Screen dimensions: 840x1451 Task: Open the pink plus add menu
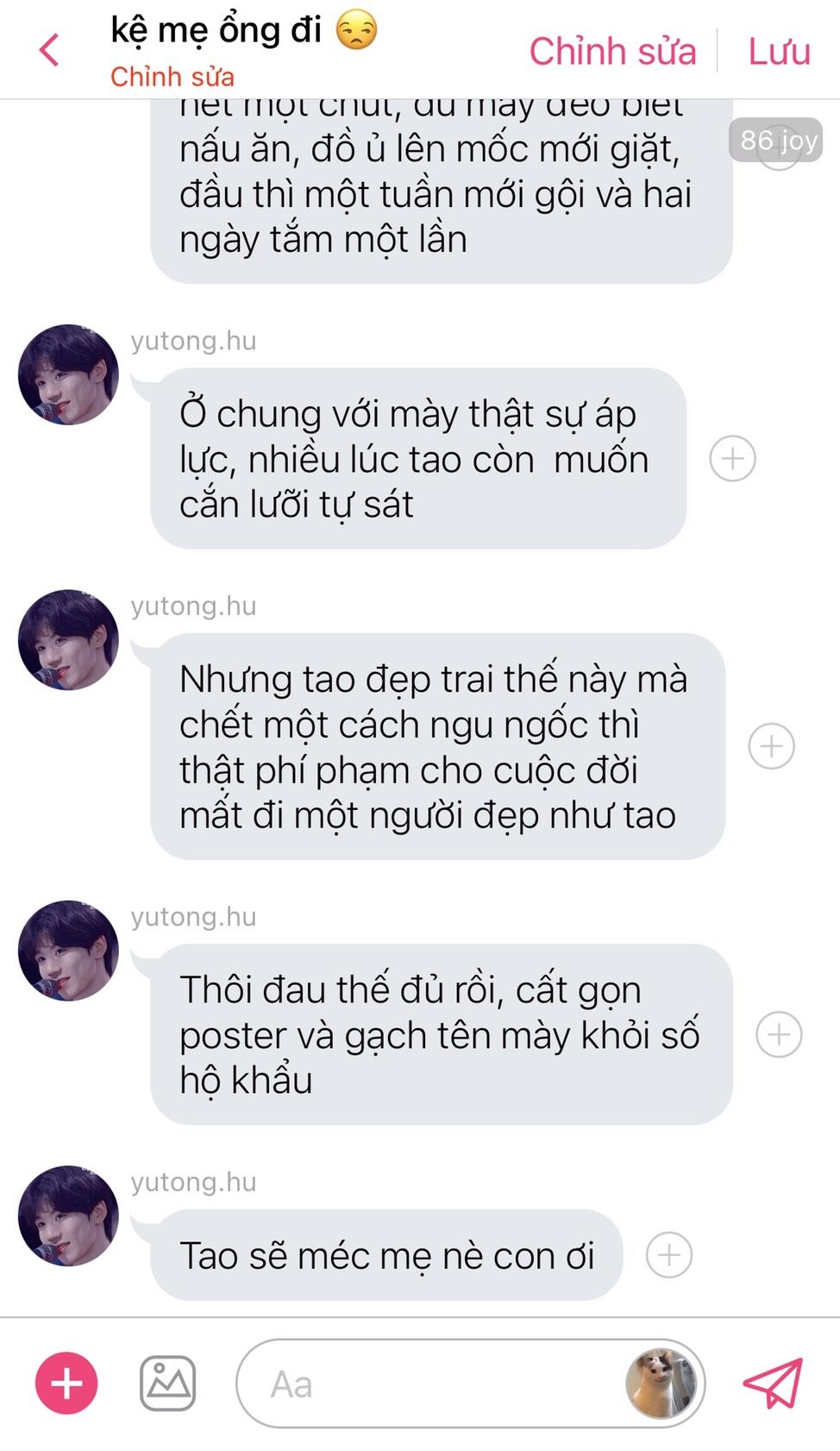click(x=66, y=1383)
